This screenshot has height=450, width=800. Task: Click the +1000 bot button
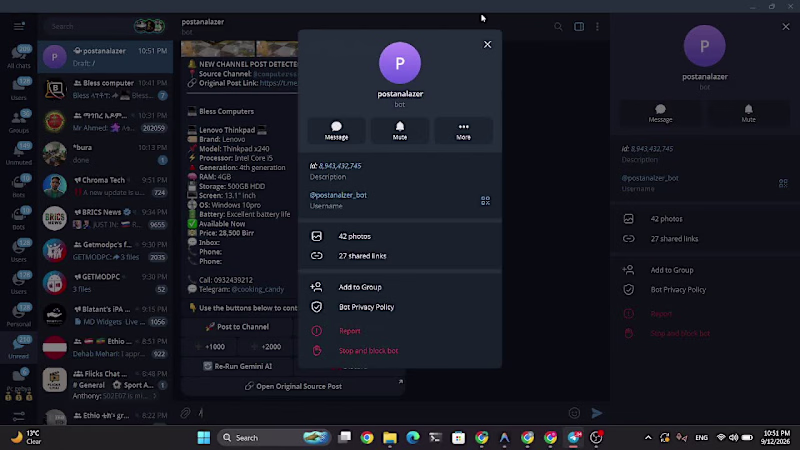[210, 346]
